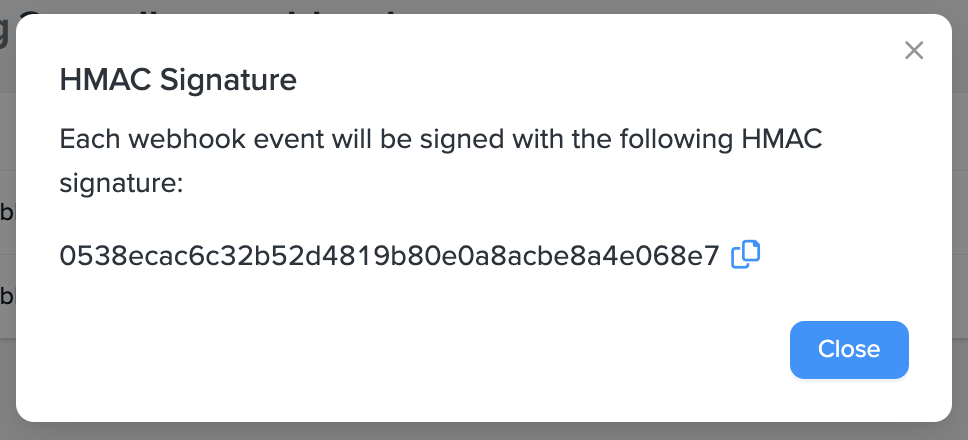
Task: Copy the HMAC signature to clipboard
Action: [746, 255]
